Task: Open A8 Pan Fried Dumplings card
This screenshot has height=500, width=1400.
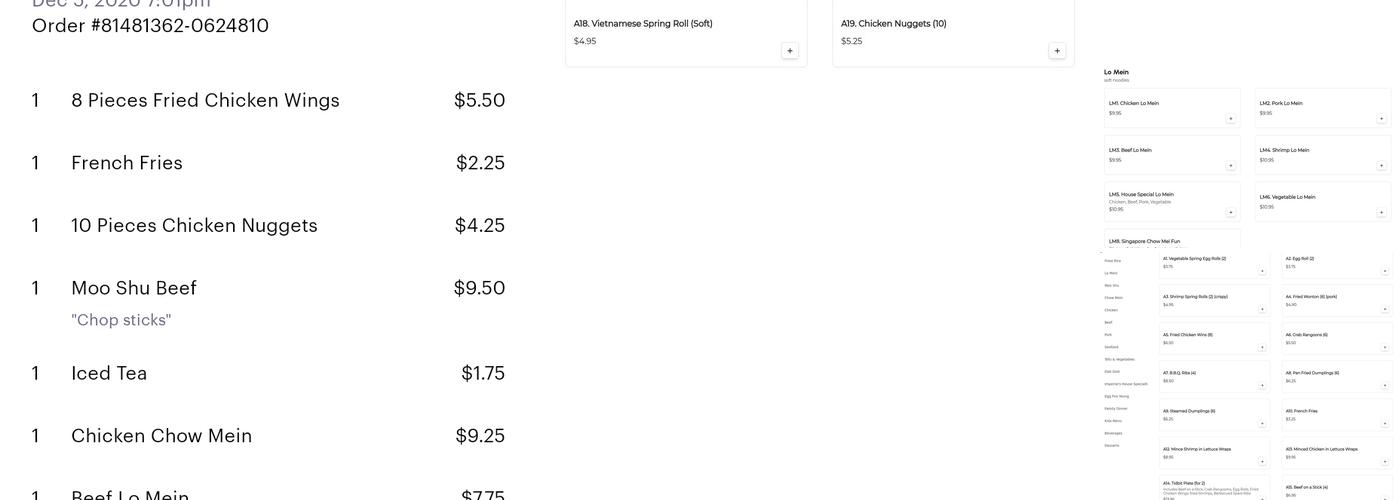Action: (x=1337, y=376)
